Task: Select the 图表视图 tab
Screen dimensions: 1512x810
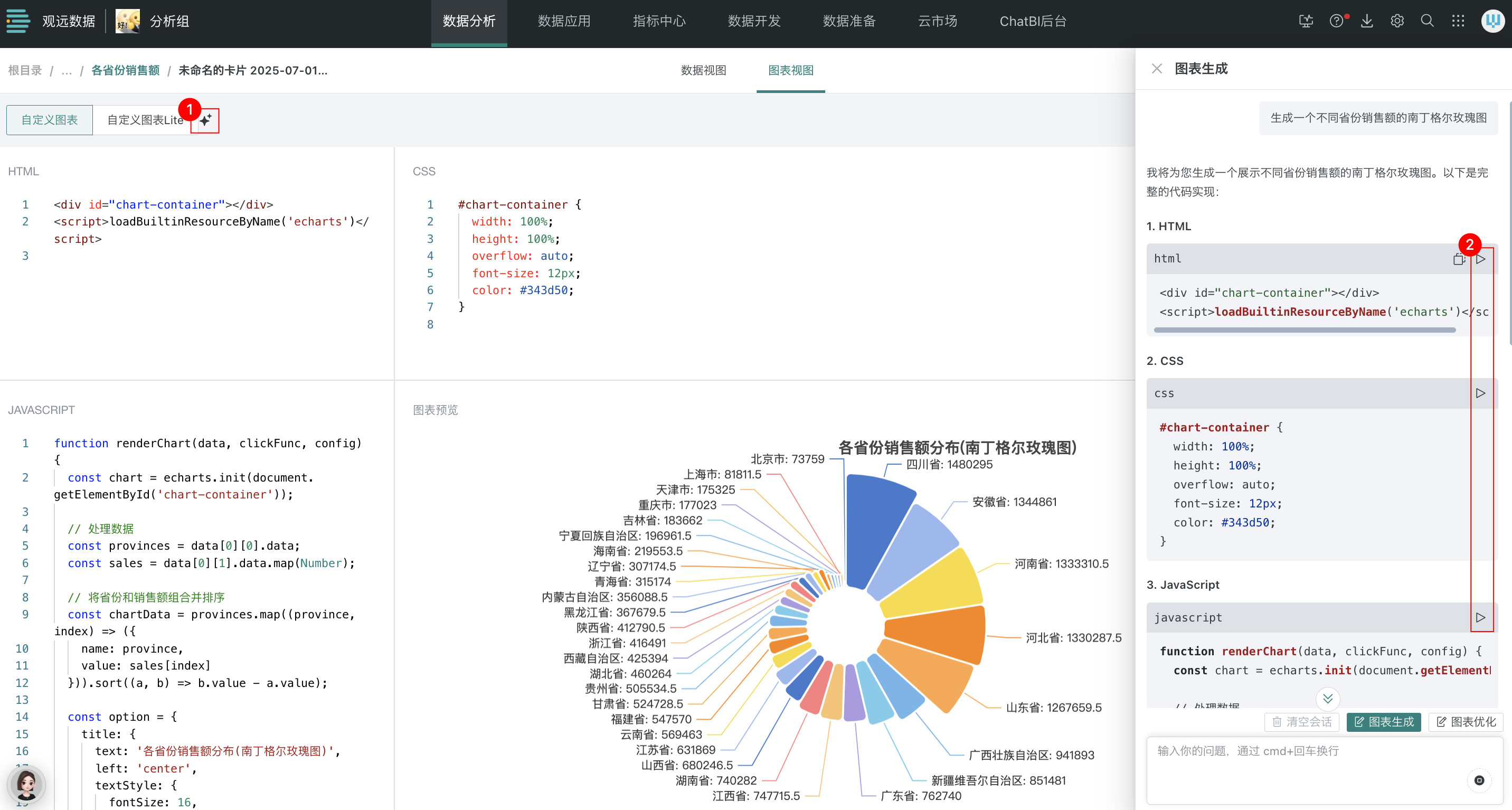Action: (x=791, y=70)
